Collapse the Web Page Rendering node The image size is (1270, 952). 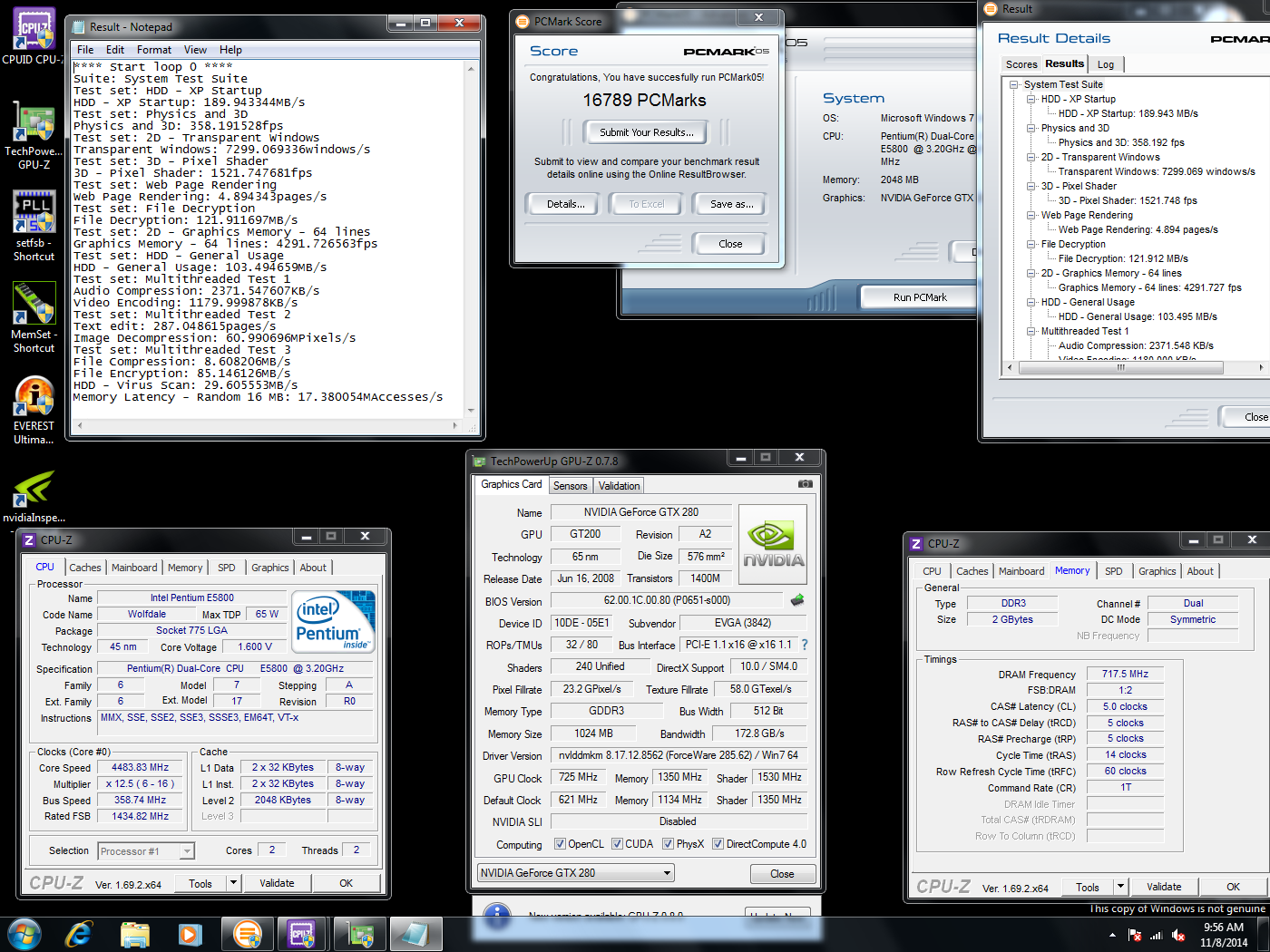coord(1031,215)
